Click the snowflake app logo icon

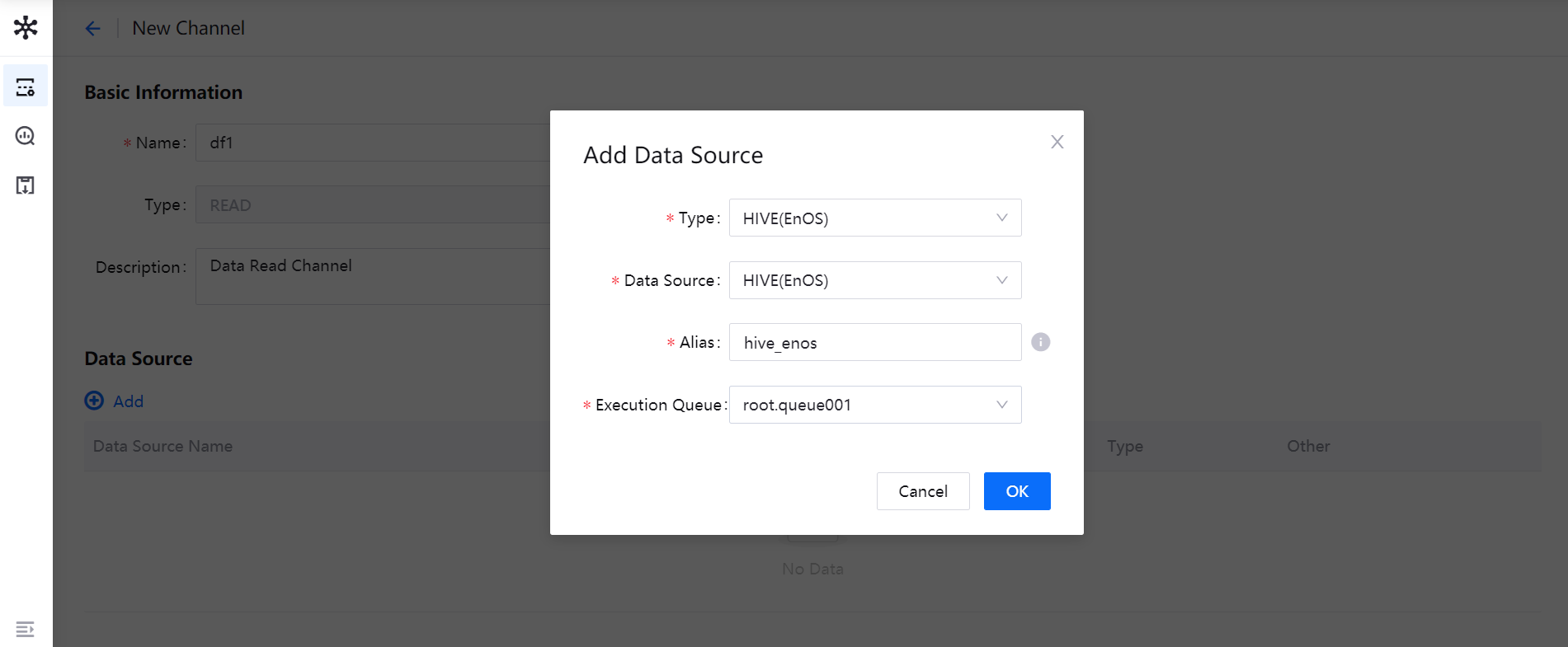pos(26,27)
